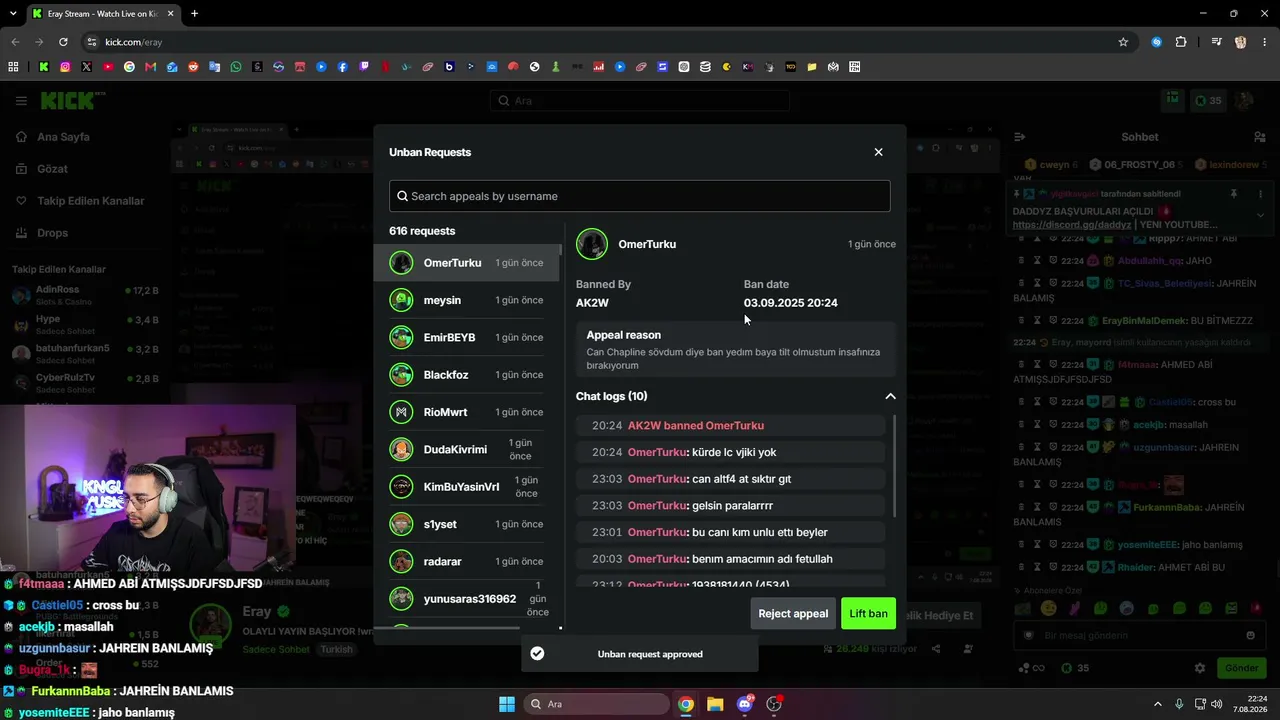Open File Explorer from the taskbar
This screenshot has height=720, width=1280.
pos(715,704)
